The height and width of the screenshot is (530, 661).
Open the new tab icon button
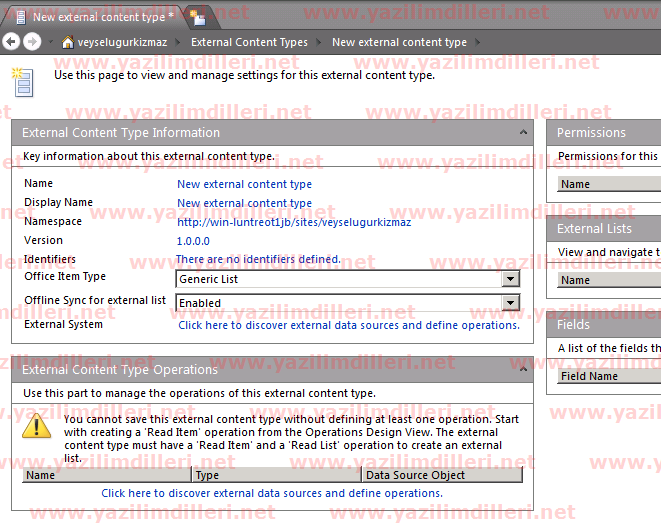198,16
